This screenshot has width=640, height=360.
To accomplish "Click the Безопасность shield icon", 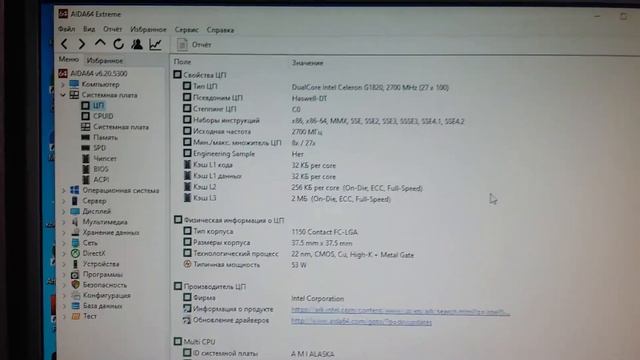I will [x=75, y=285].
